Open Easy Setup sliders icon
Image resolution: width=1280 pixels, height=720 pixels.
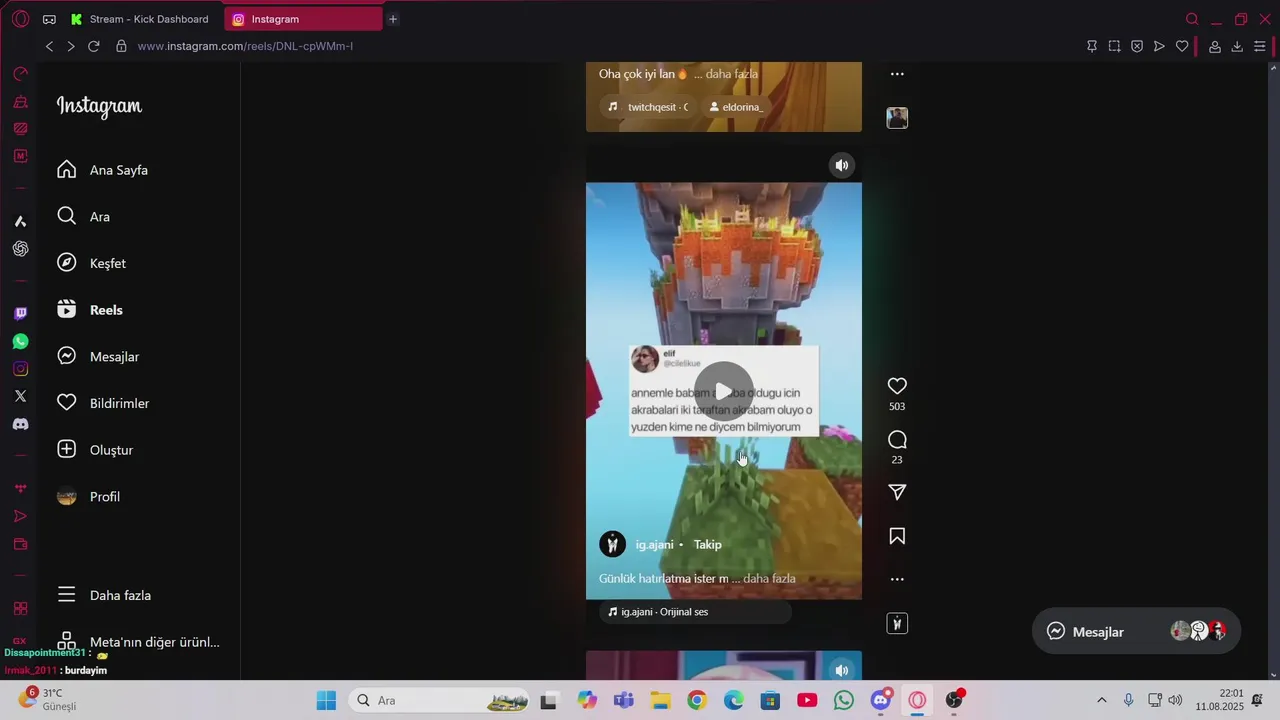(x=1260, y=46)
